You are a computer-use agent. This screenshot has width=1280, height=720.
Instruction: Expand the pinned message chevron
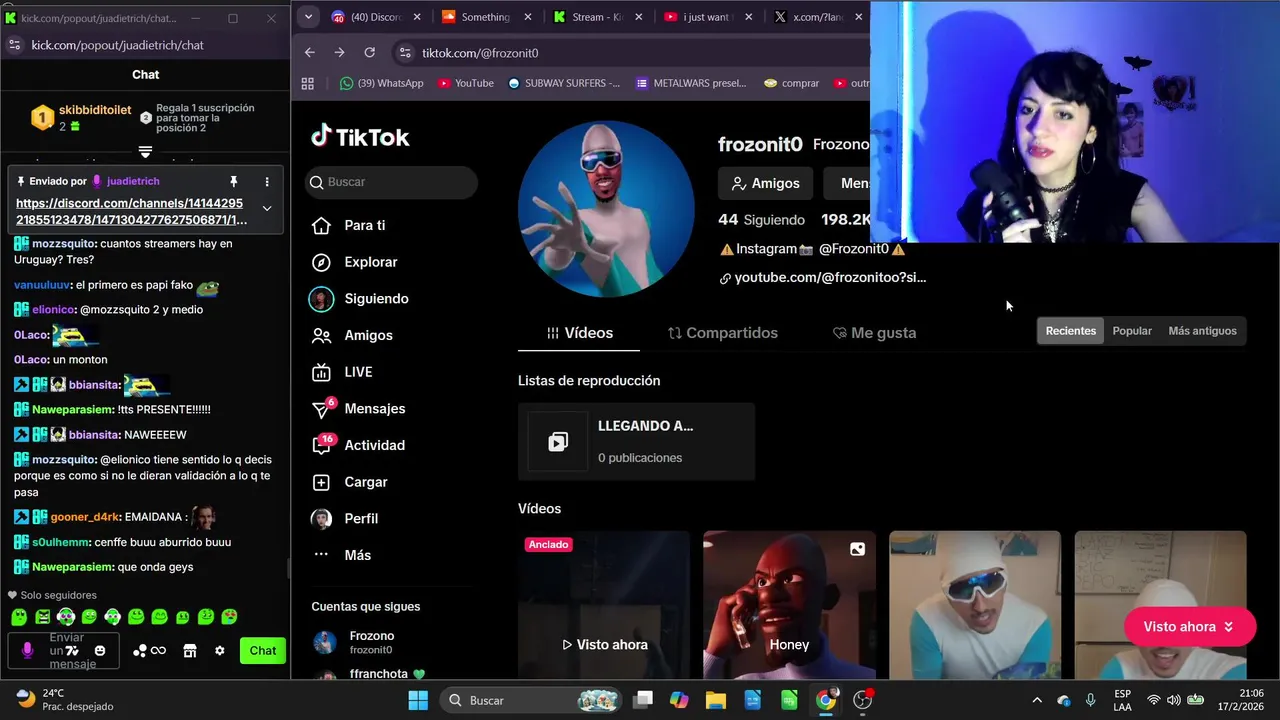coord(267,208)
